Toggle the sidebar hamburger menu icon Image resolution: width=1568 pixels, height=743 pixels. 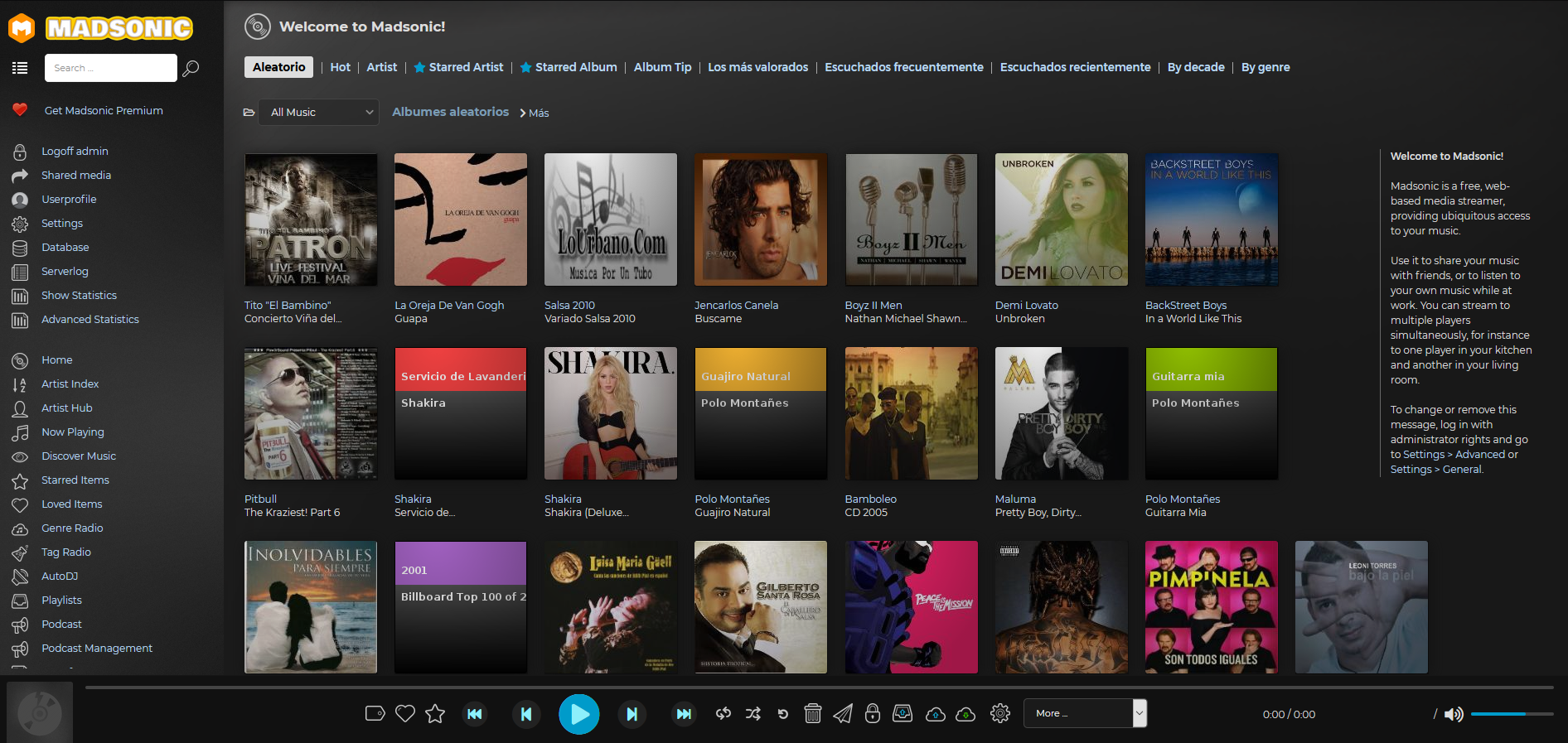click(20, 68)
